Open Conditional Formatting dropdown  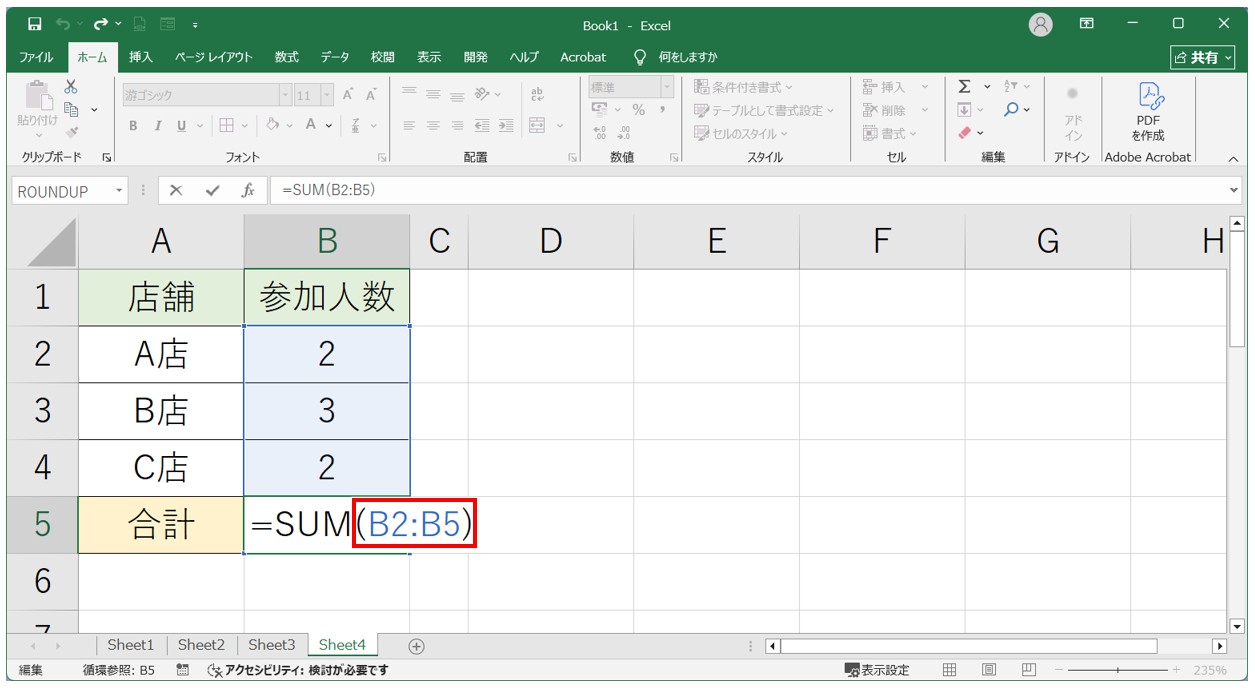(745, 87)
